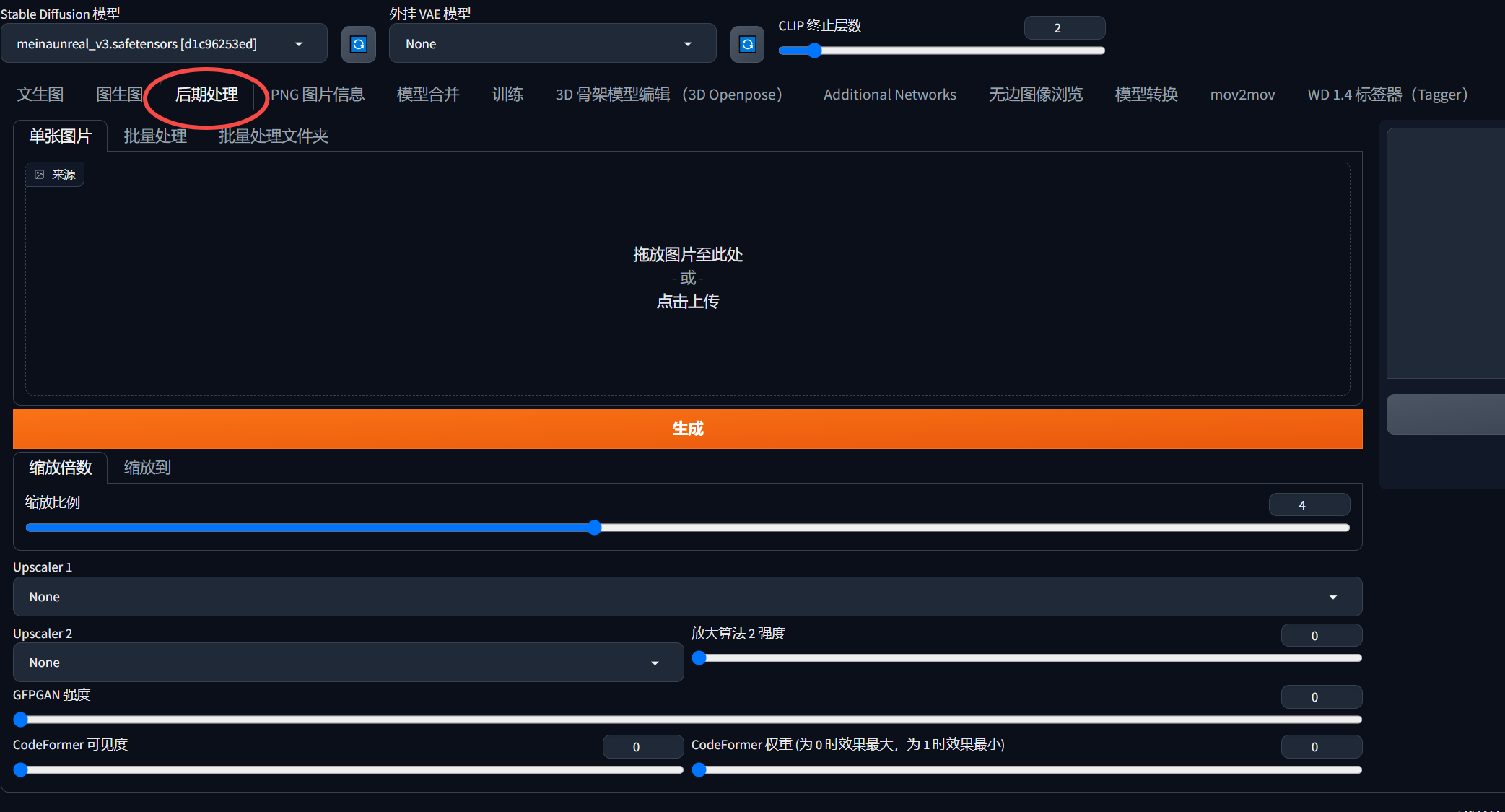Click the Upscaler 2 label
The image size is (1505, 812).
(x=43, y=634)
